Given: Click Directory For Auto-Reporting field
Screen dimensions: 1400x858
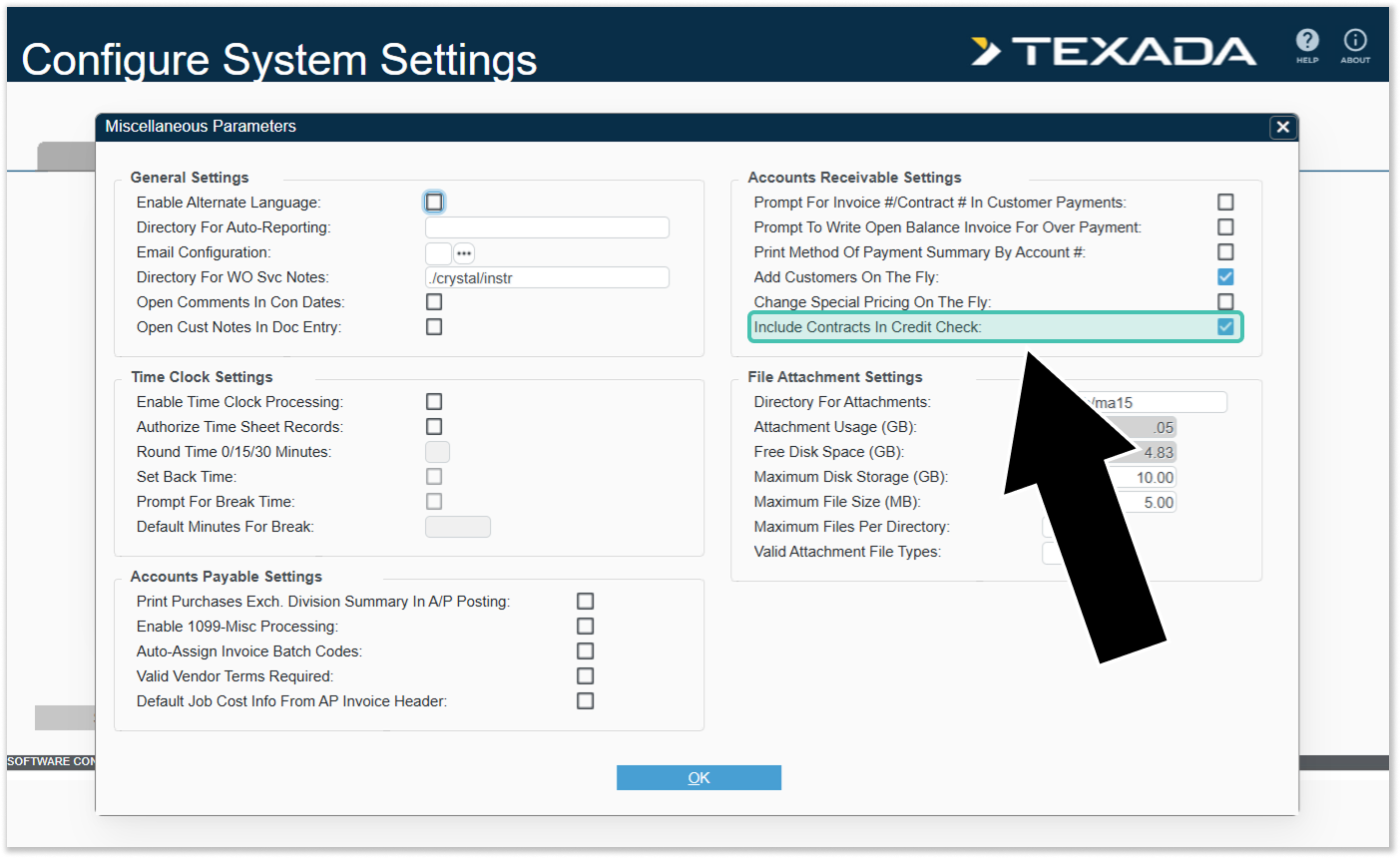Looking at the screenshot, I should tap(547, 227).
